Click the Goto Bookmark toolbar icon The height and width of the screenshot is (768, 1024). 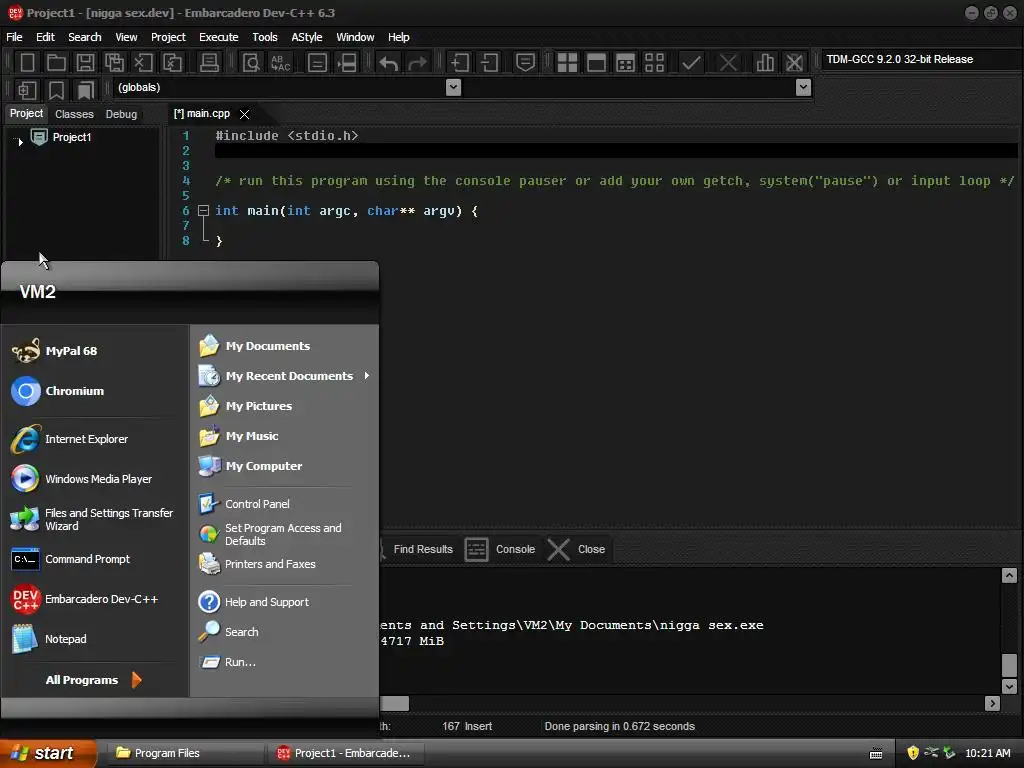86,90
